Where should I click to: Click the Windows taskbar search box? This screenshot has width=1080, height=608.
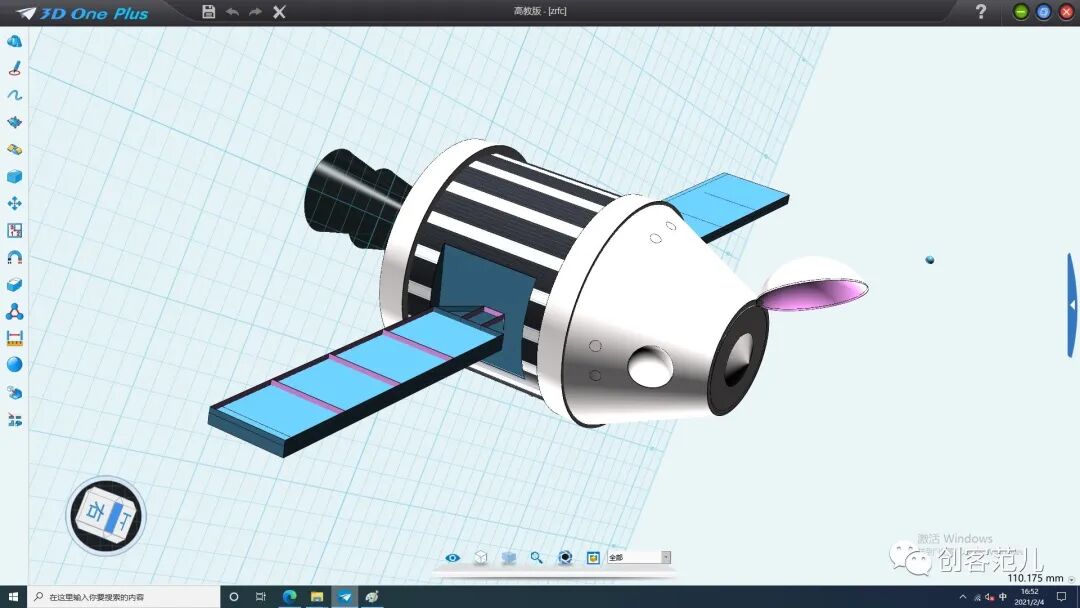click(x=124, y=597)
